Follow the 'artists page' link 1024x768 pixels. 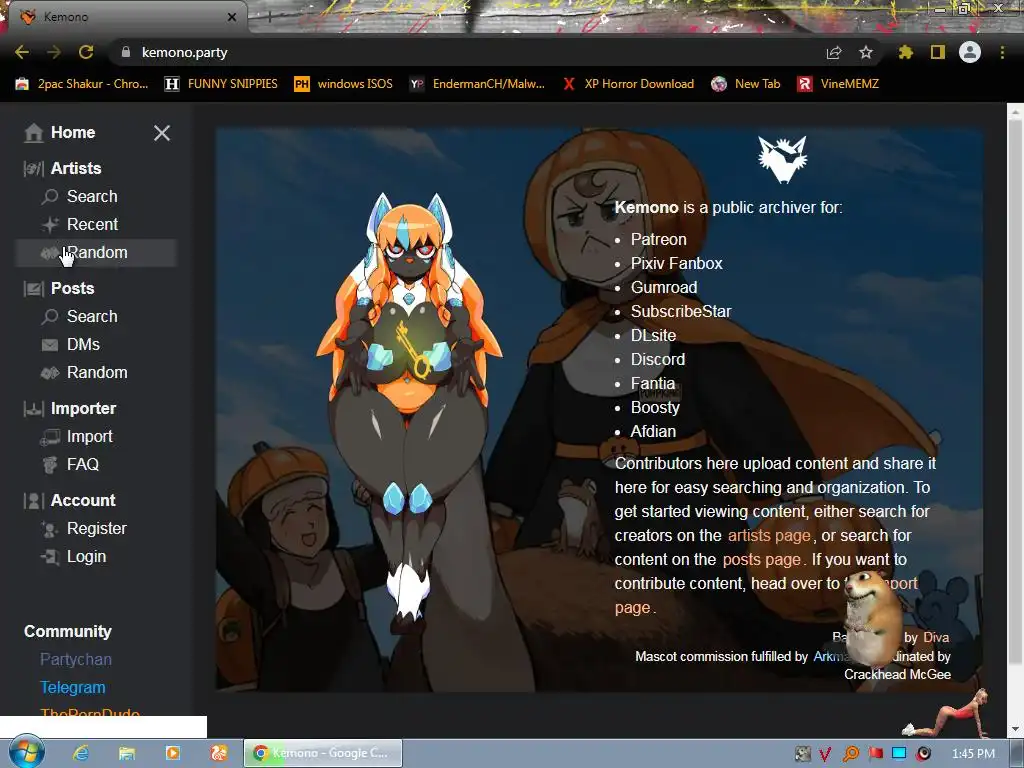click(769, 536)
